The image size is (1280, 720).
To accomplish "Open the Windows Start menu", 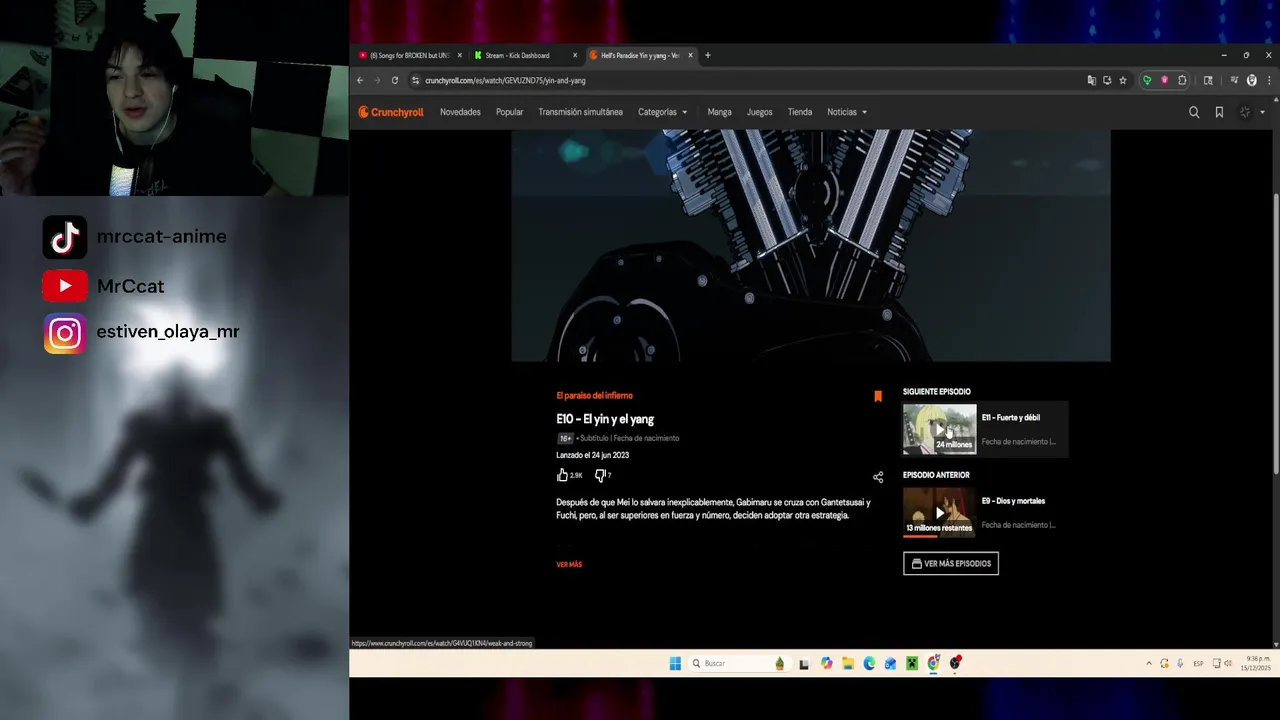I will [675, 663].
